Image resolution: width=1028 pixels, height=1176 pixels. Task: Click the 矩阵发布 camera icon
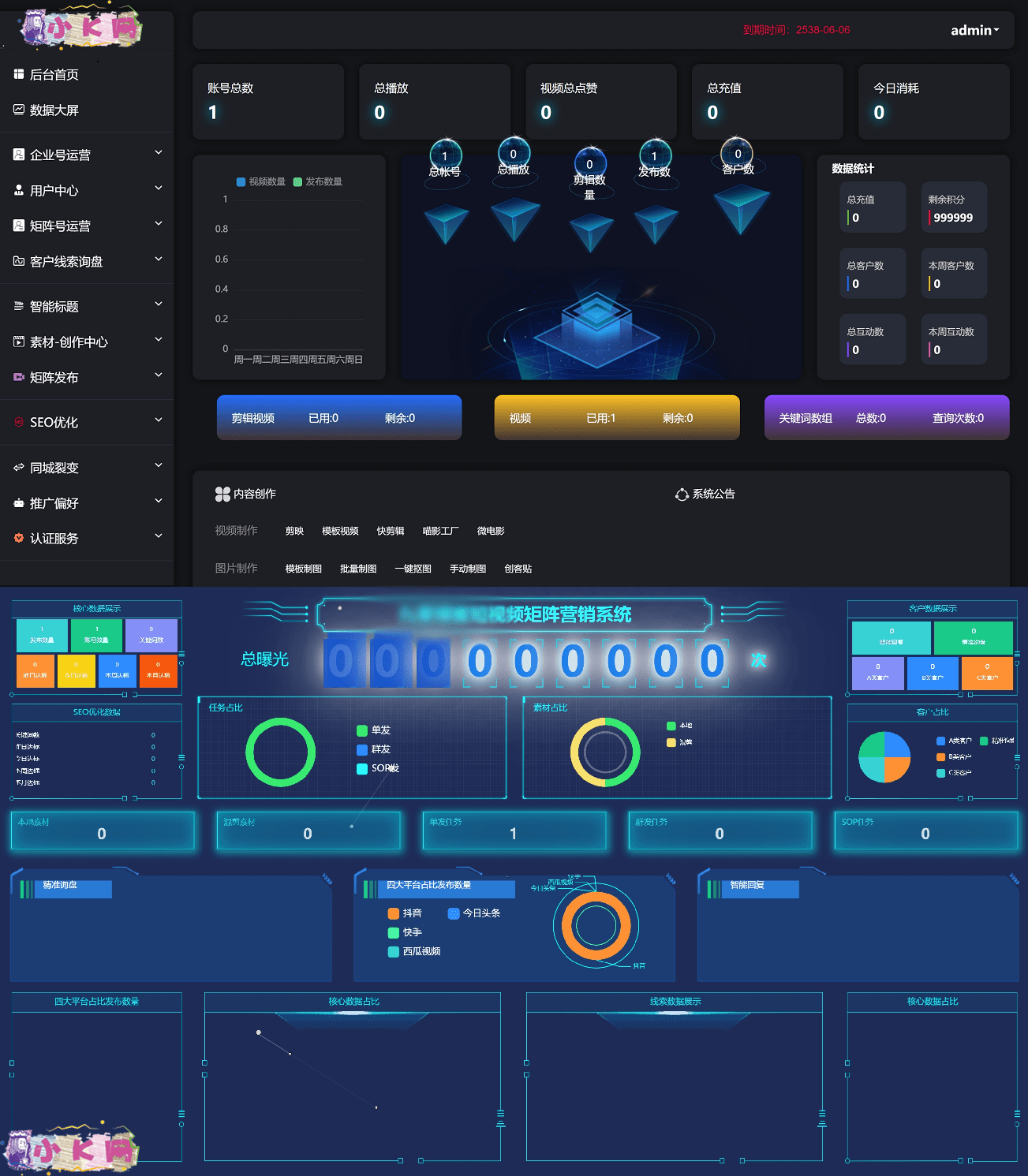pyautogui.click(x=19, y=377)
